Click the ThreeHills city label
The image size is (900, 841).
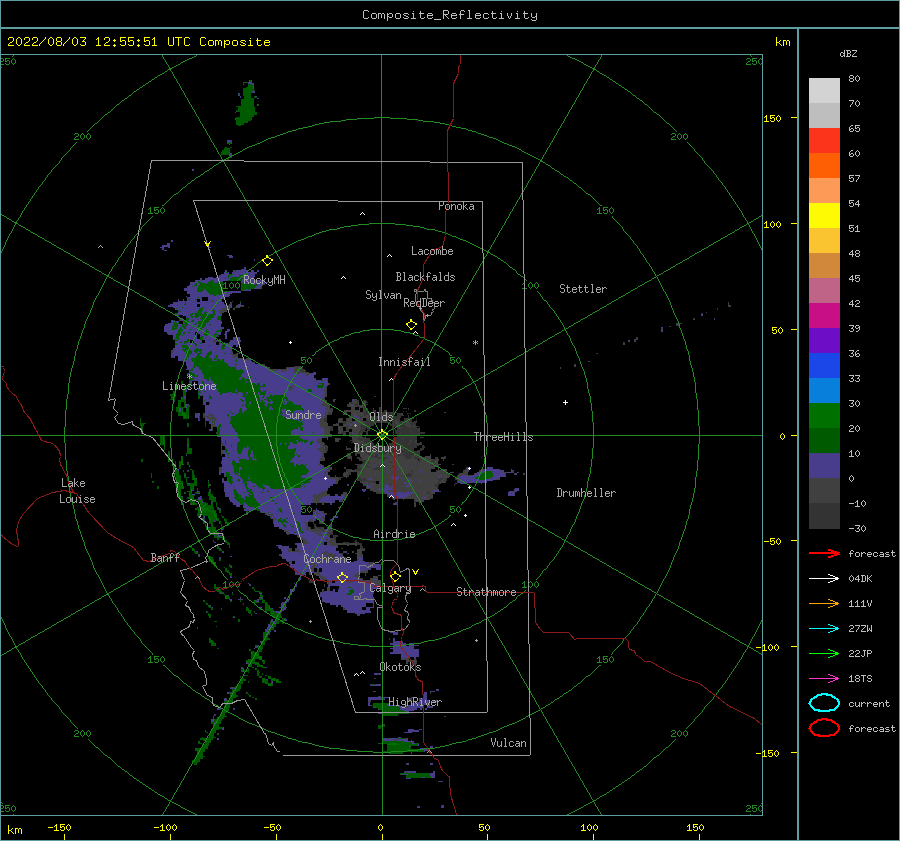point(503,437)
